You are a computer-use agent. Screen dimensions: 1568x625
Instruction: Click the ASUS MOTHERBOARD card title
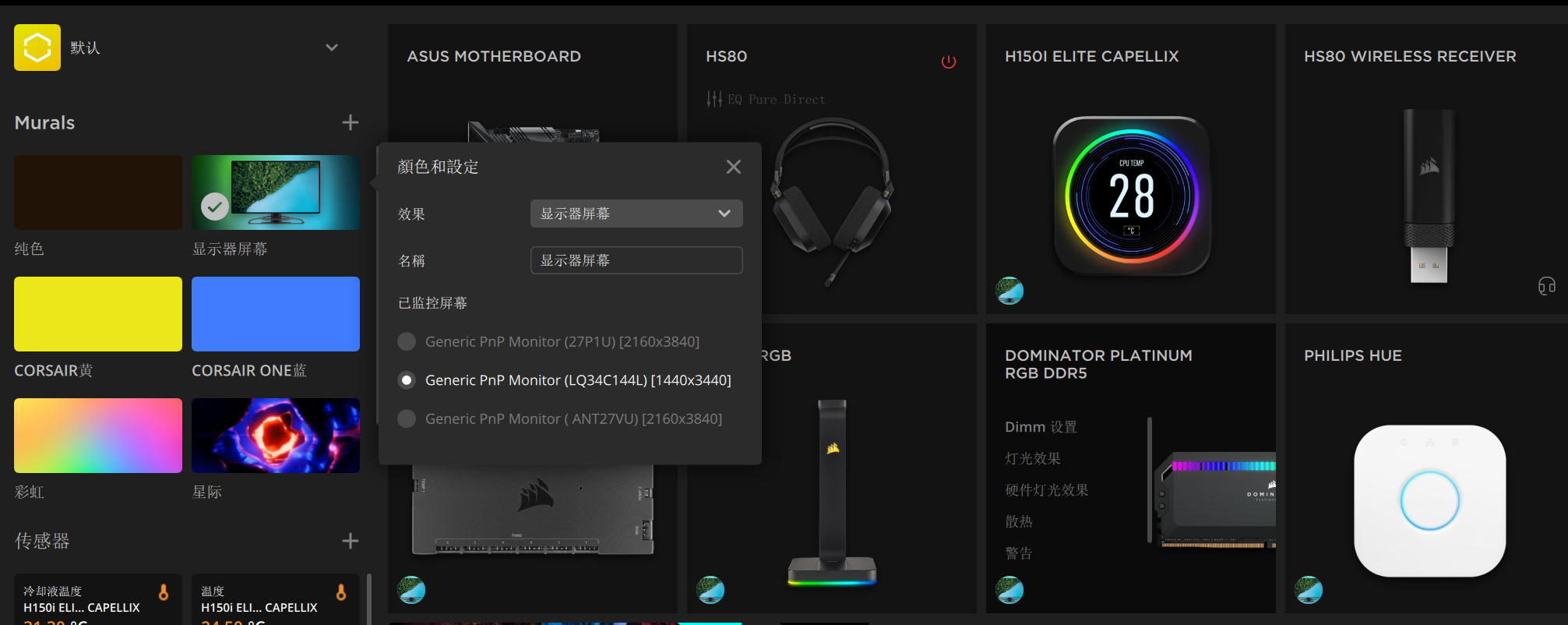494,56
